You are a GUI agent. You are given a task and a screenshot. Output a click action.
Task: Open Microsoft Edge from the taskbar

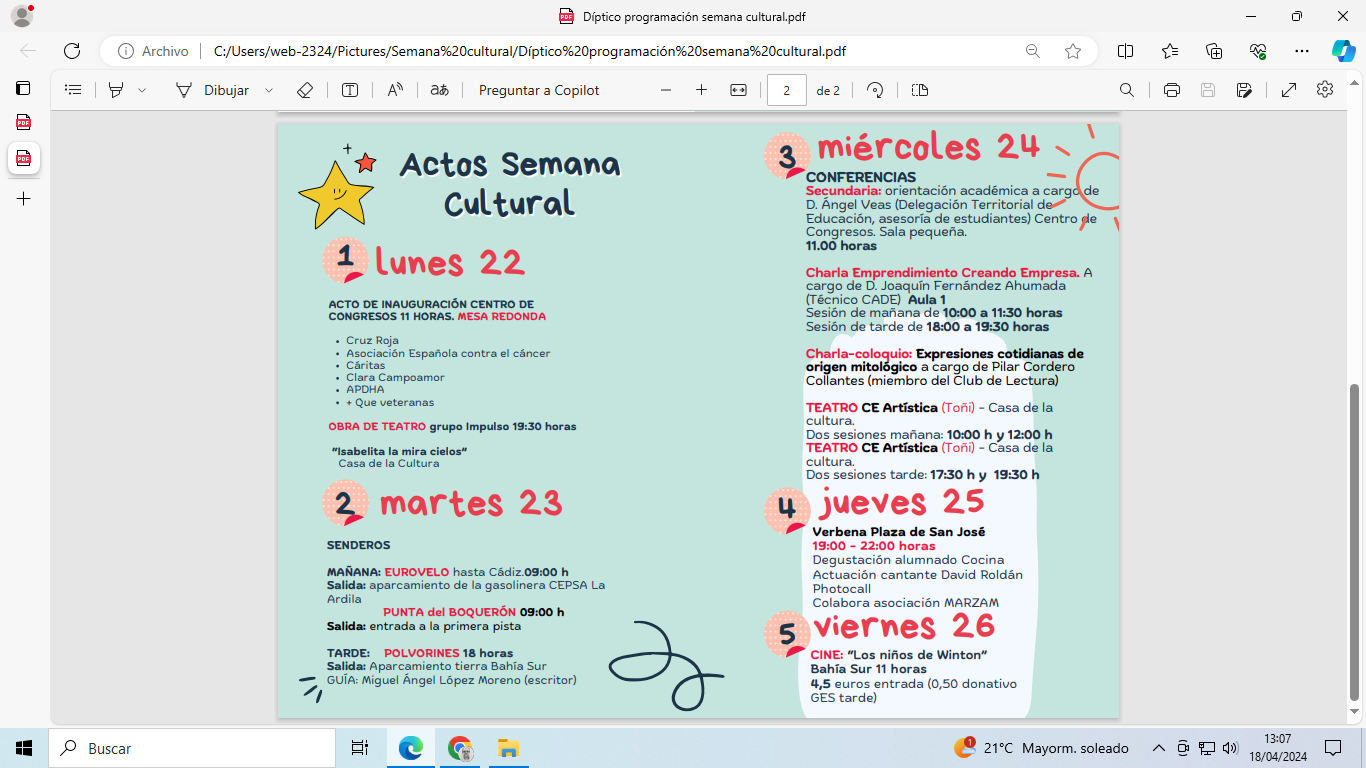click(x=411, y=748)
